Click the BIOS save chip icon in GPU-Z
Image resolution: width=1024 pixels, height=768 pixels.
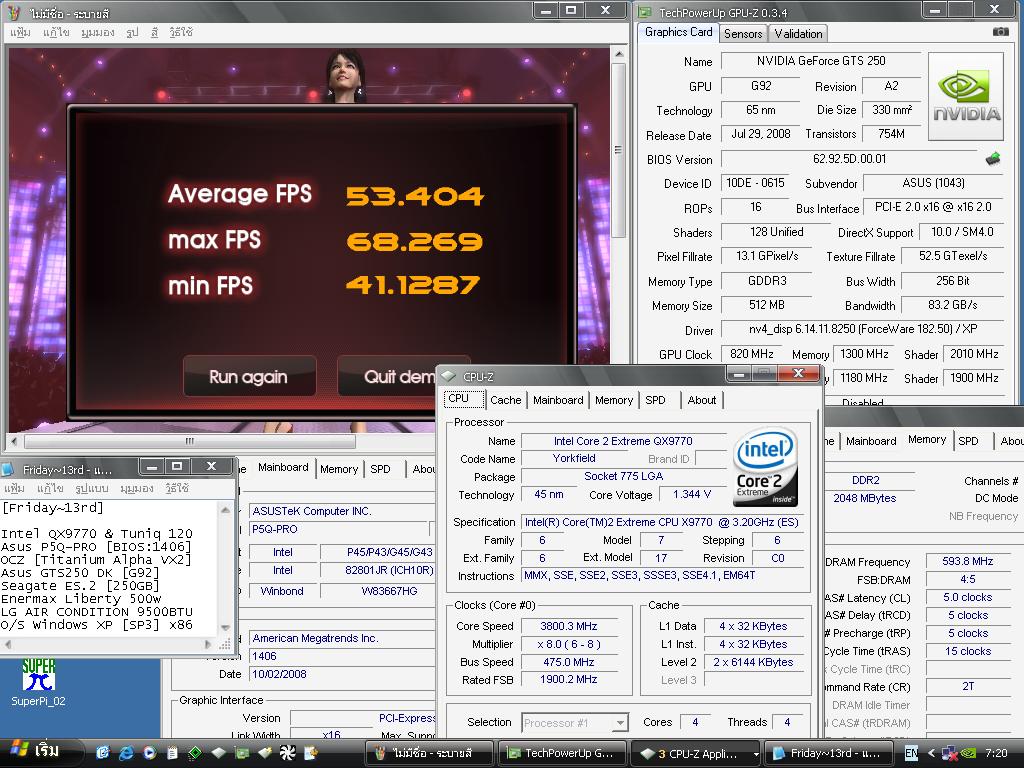click(993, 158)
